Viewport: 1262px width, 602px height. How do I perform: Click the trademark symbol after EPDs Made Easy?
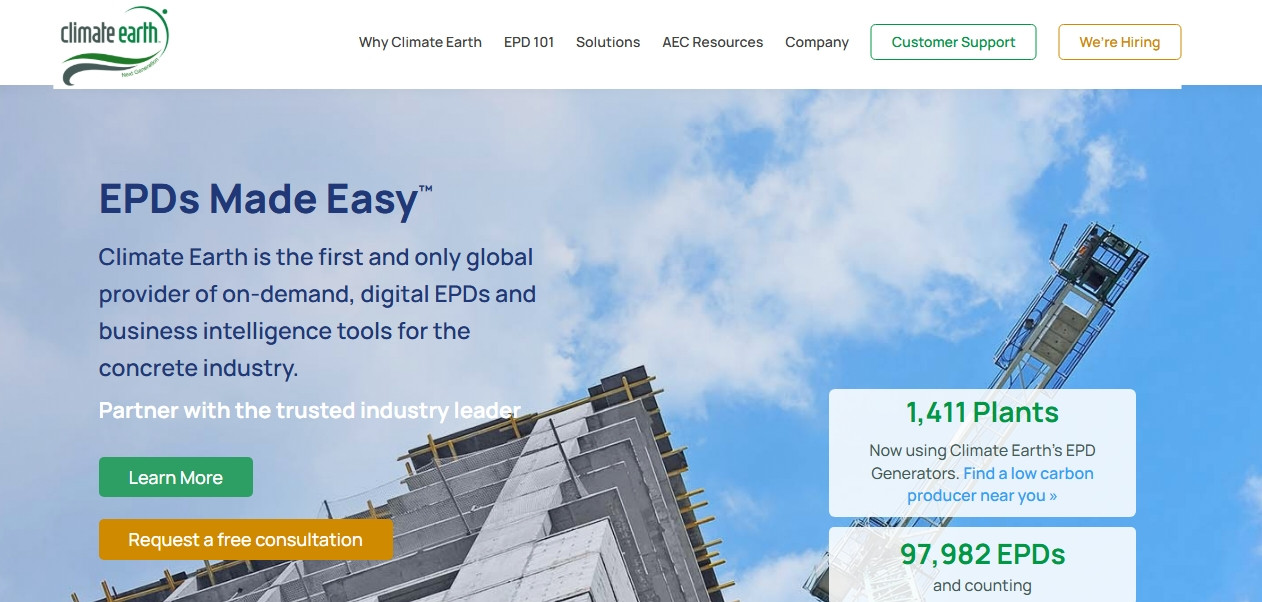pos(428,186)
